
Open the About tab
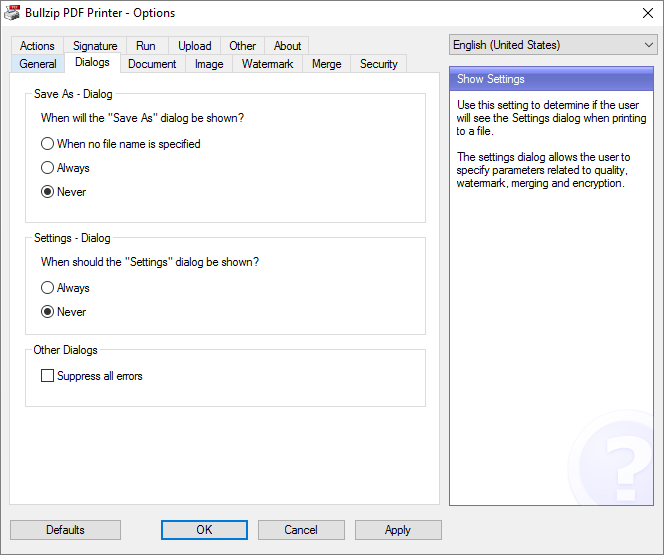pyautogui.click(x=287, y=46)
